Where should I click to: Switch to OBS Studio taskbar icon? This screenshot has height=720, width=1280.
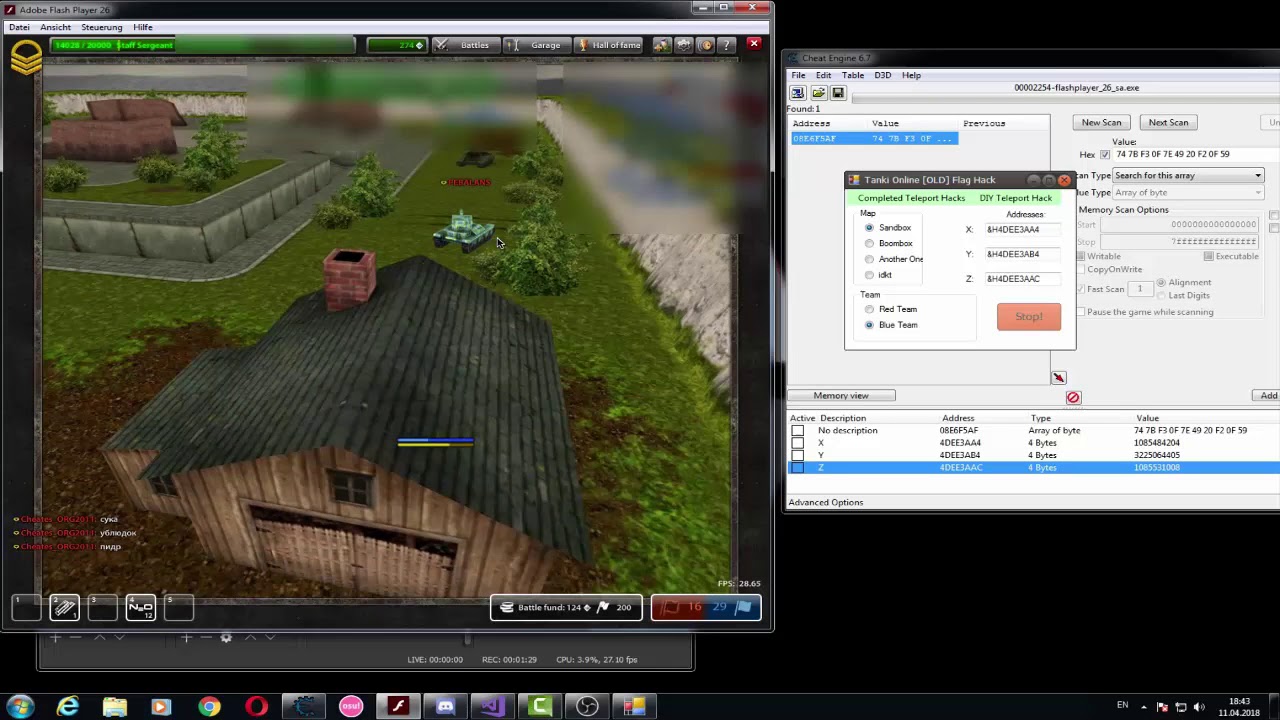(x=587, y=707)
